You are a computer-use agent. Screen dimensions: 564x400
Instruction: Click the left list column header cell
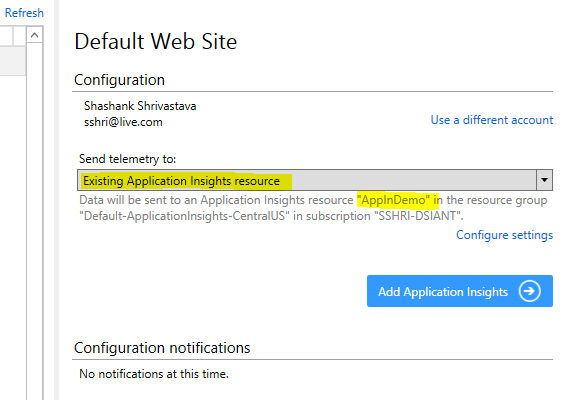point(6,36)
